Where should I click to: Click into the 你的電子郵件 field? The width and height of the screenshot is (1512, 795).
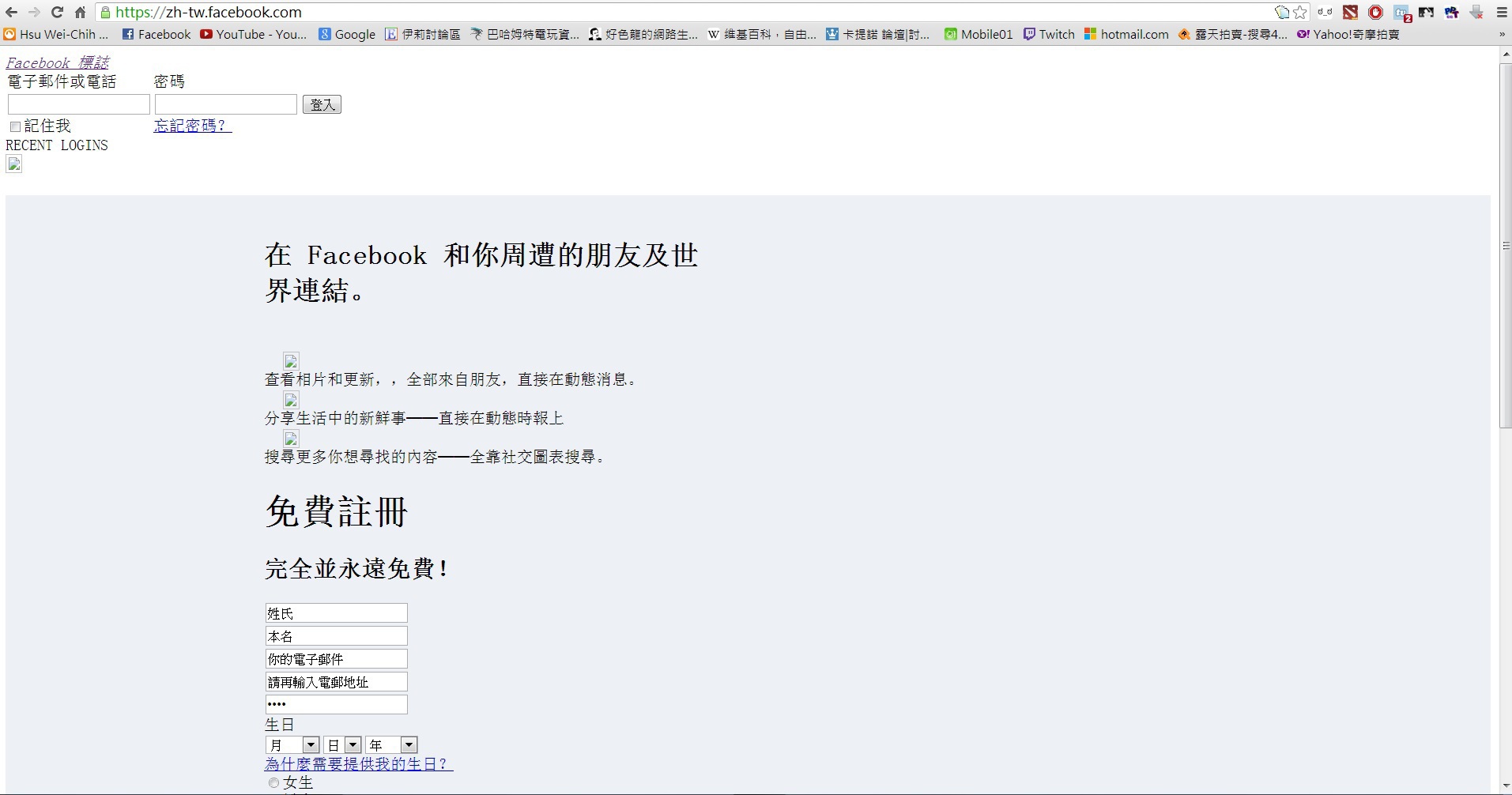click(x=336, y=659)
